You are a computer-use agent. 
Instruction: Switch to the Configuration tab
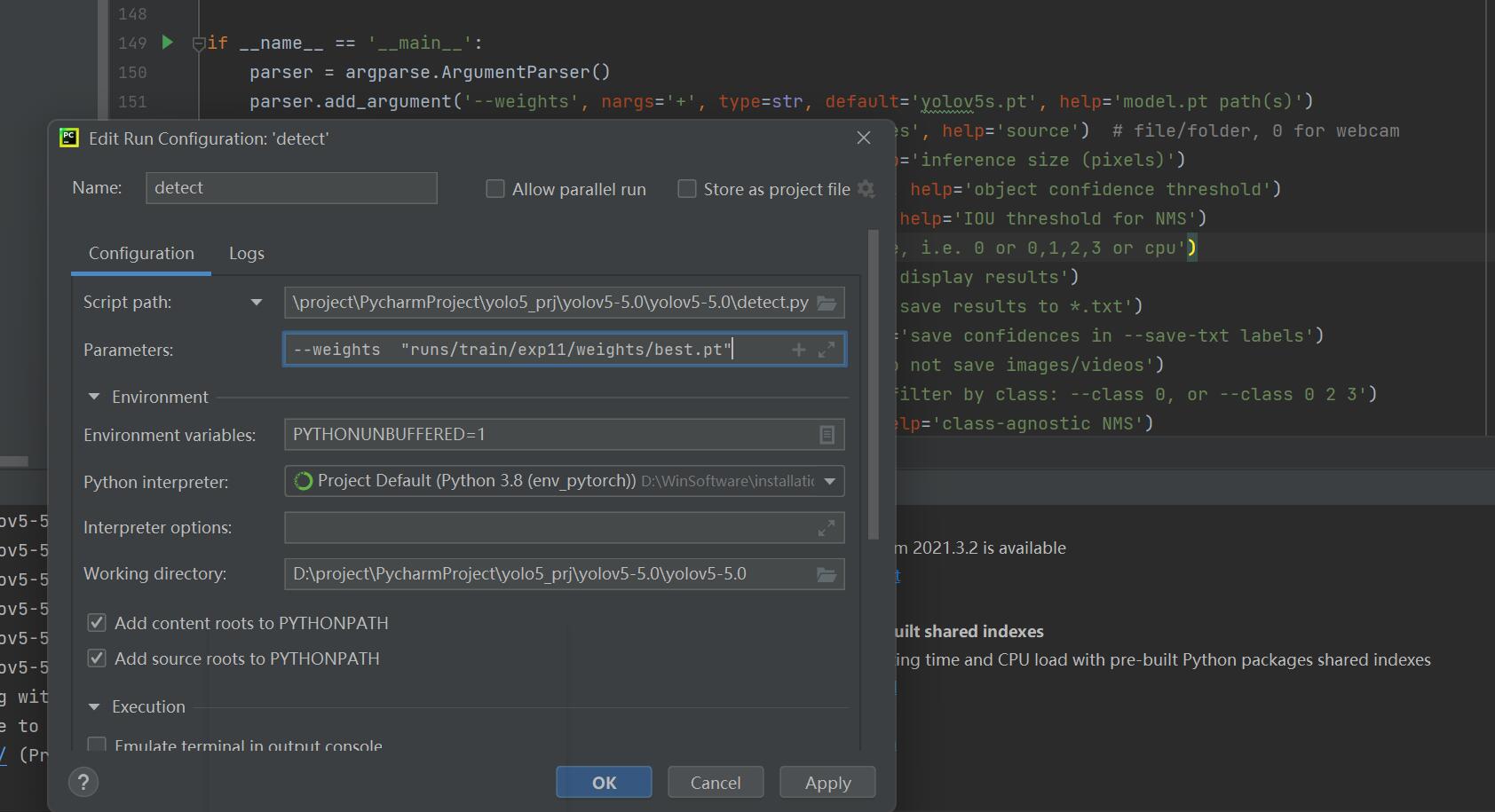click(x=141, y=253)
